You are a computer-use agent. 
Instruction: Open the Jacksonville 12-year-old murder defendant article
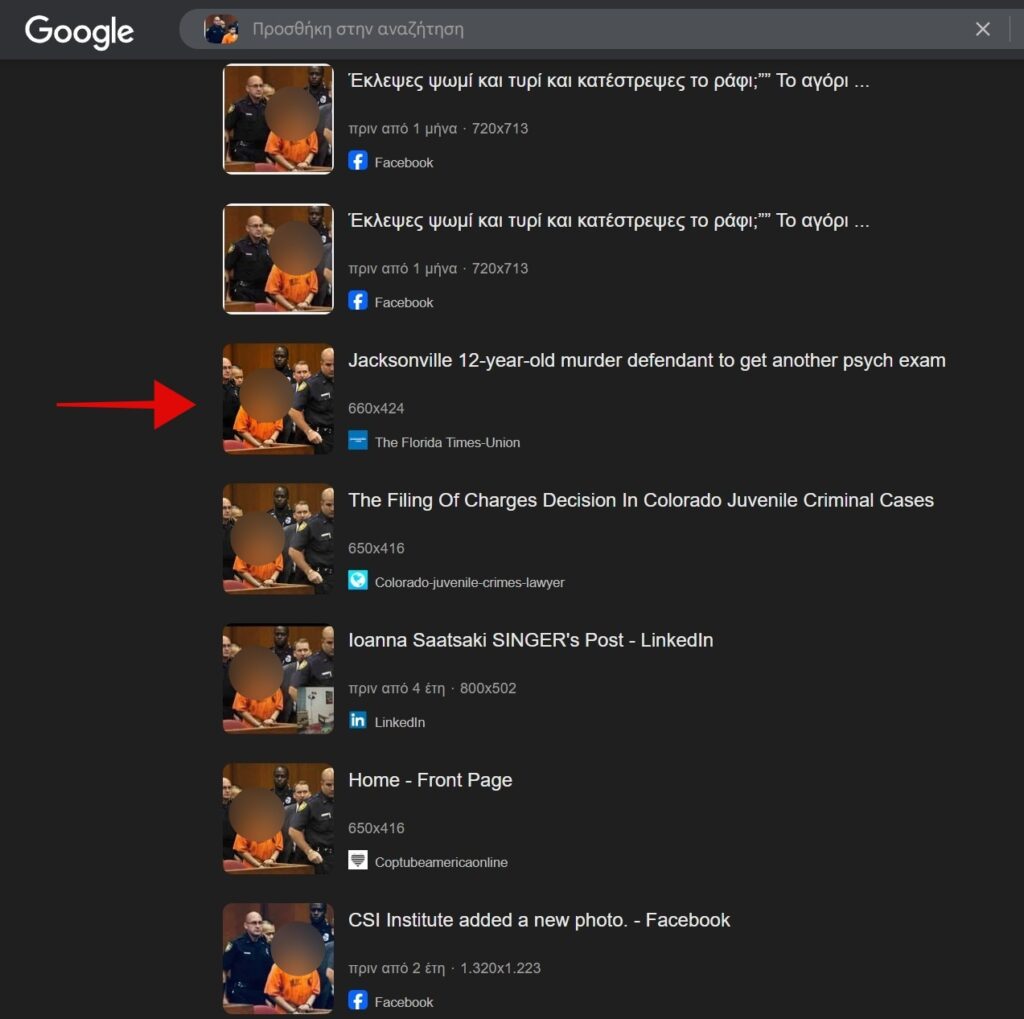(x=646, y=360)
